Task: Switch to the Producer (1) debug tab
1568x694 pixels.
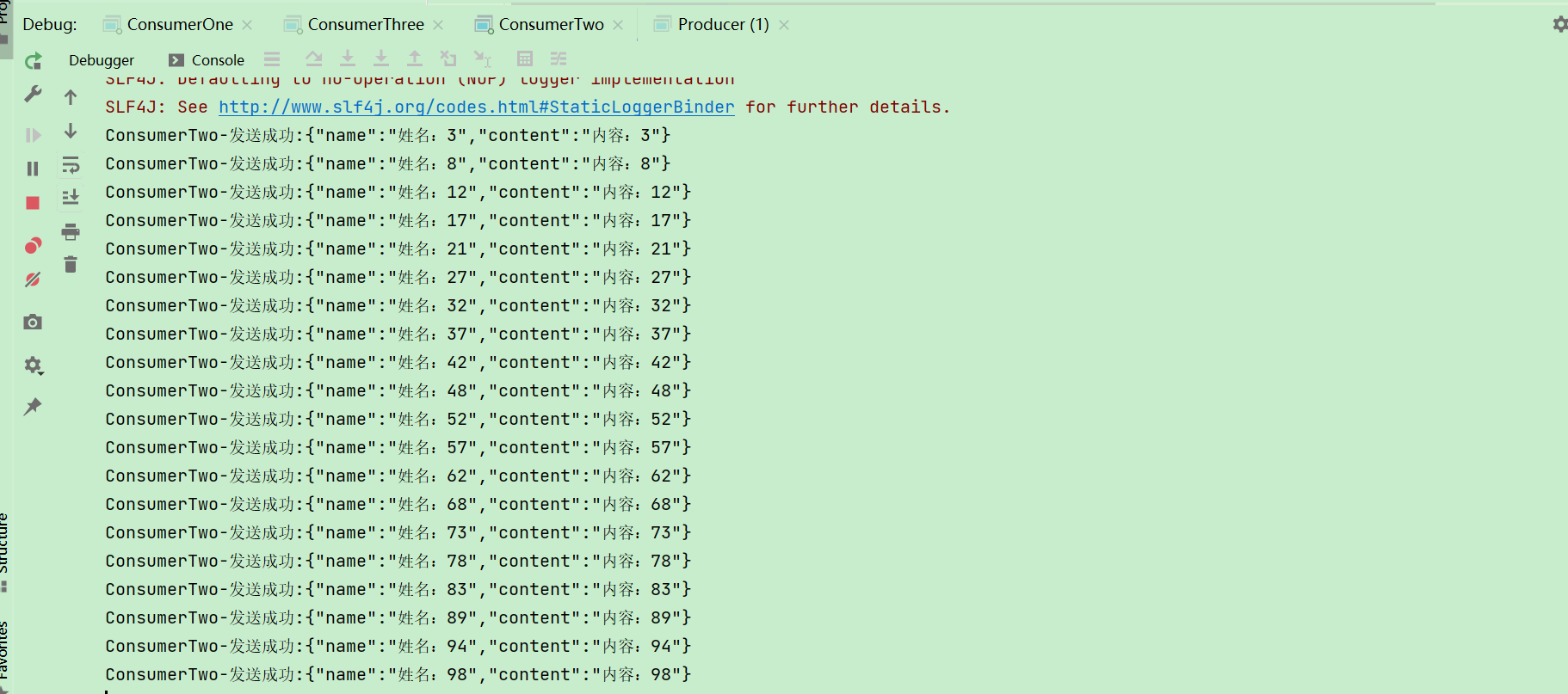Action: 723,25
